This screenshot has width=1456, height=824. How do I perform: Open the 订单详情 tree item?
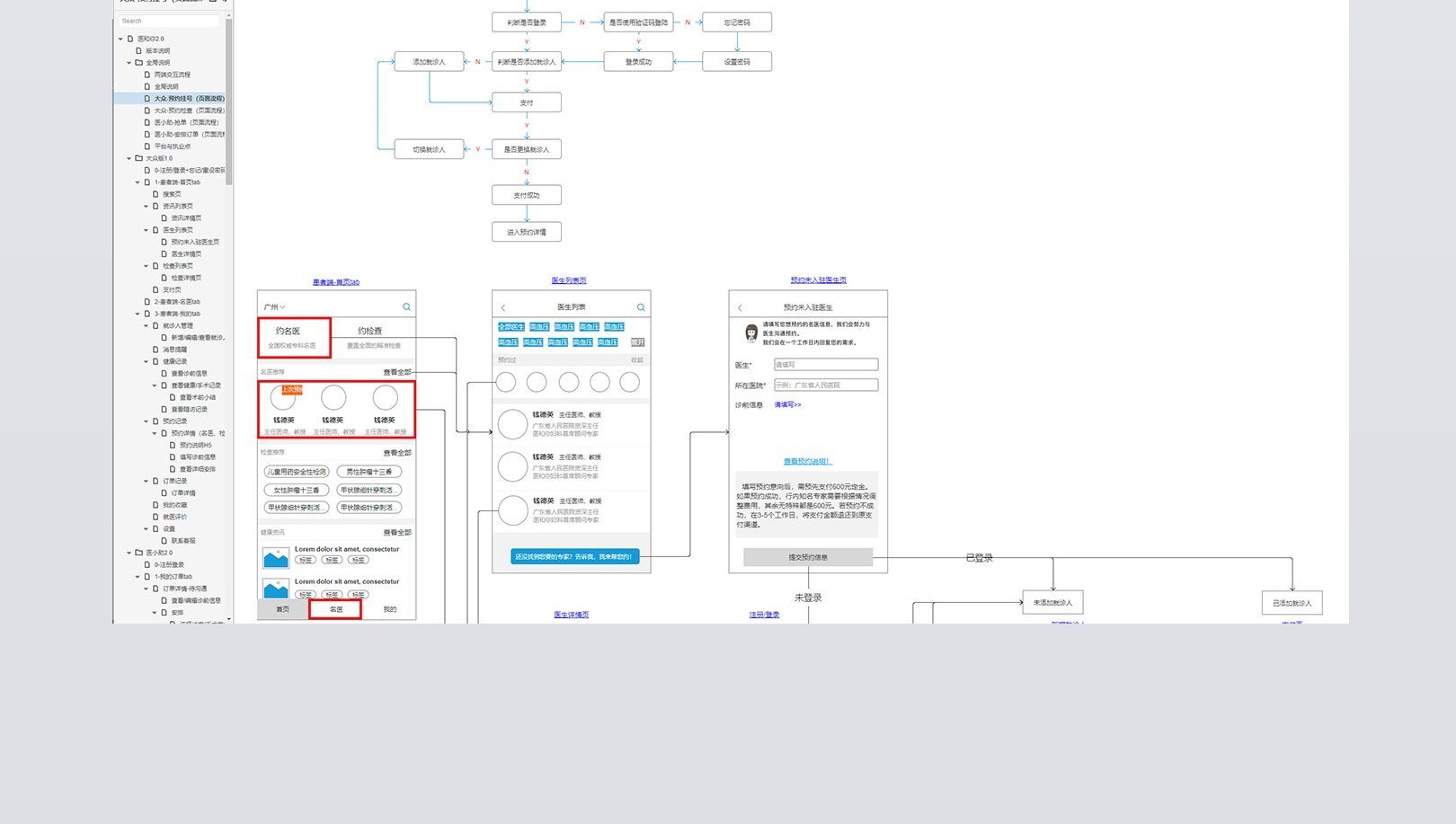183,492
